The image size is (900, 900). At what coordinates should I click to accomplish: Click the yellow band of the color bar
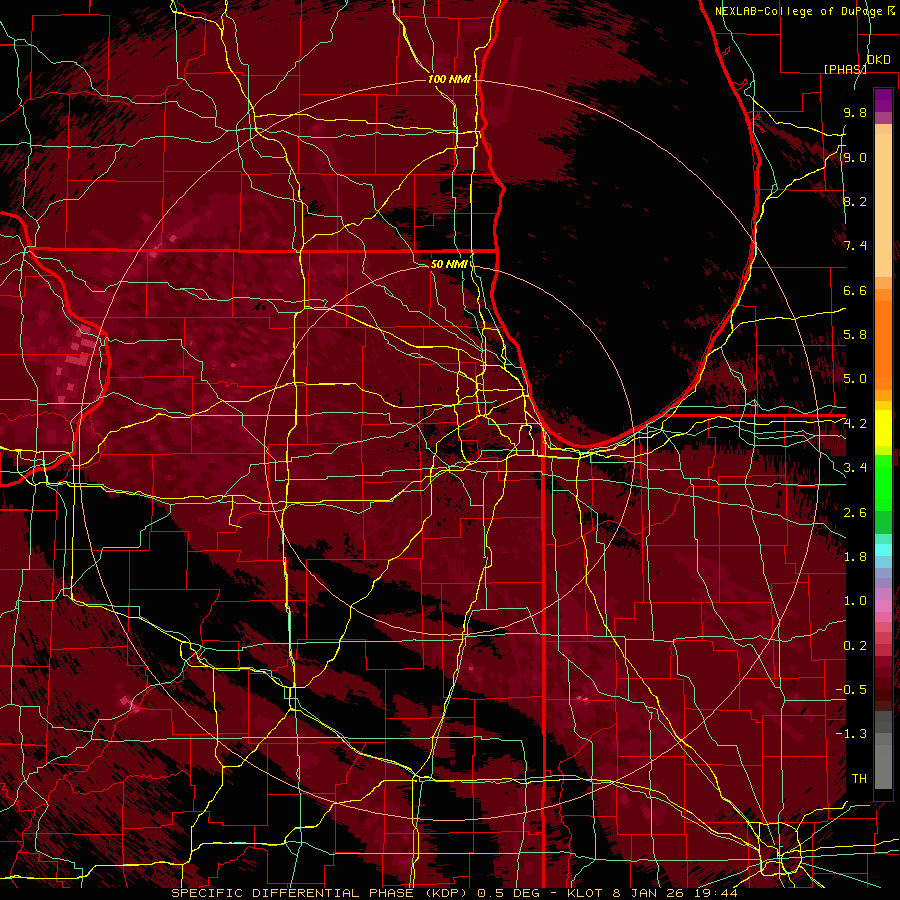(883, 428)
